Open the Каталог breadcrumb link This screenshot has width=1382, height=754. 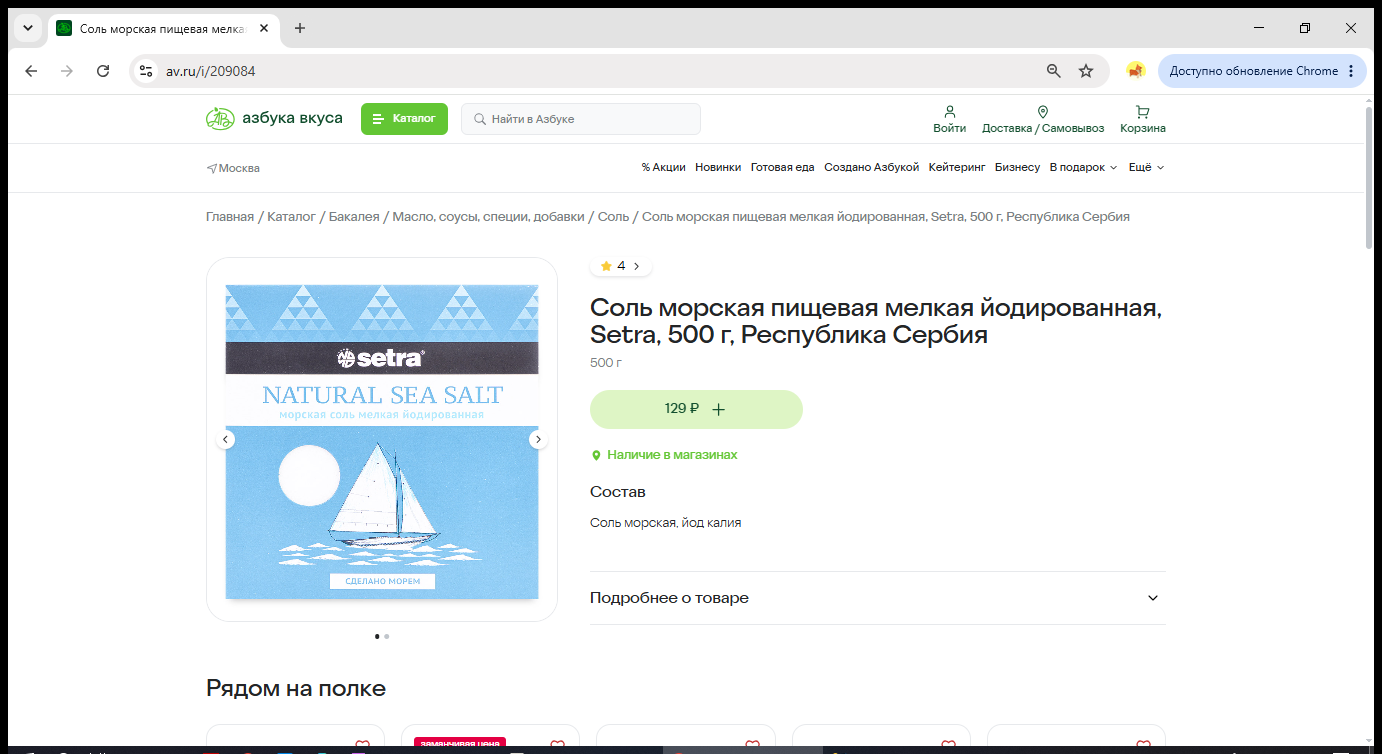click(291, 217)
